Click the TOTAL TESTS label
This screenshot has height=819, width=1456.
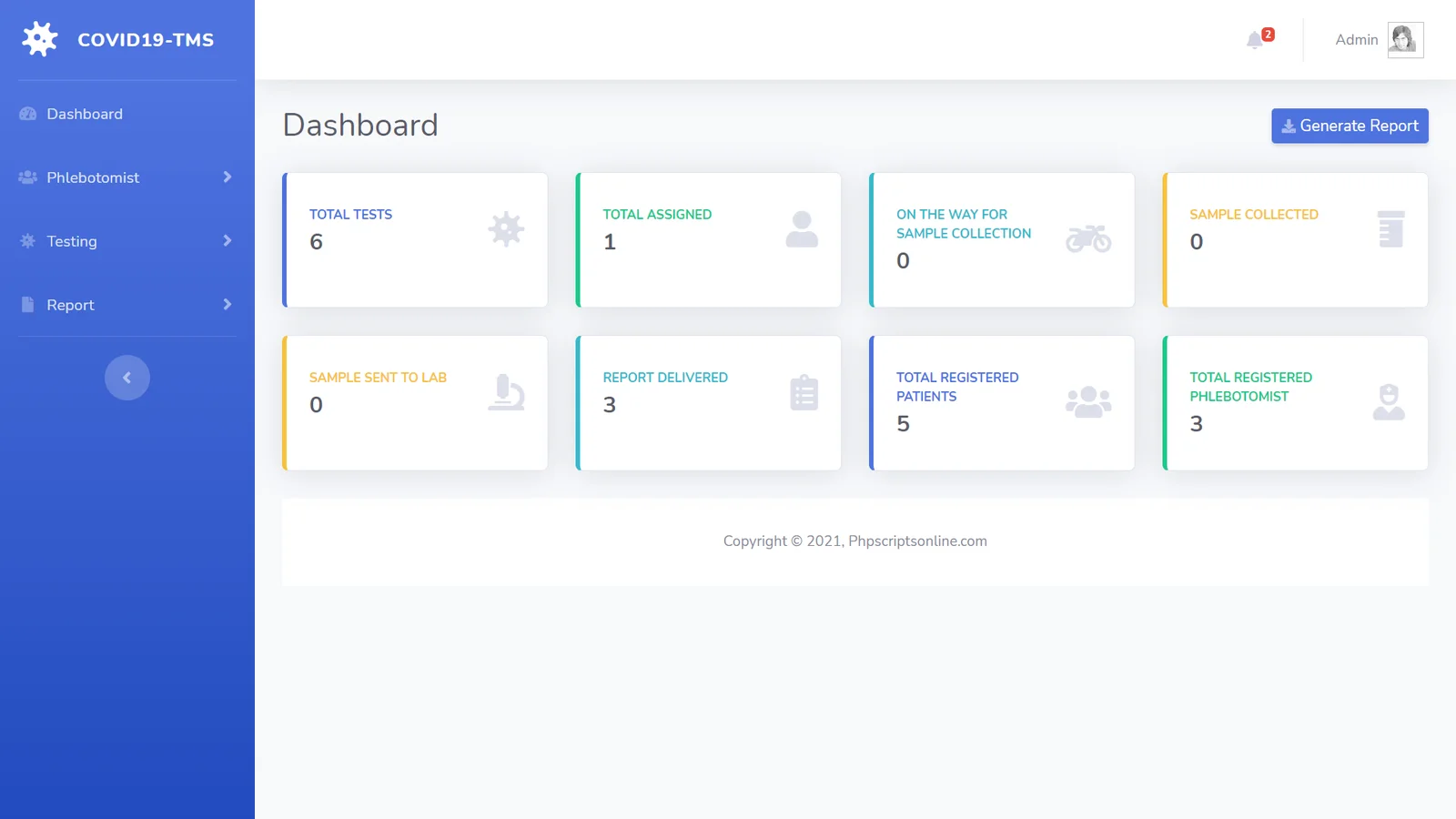[350, 215]
